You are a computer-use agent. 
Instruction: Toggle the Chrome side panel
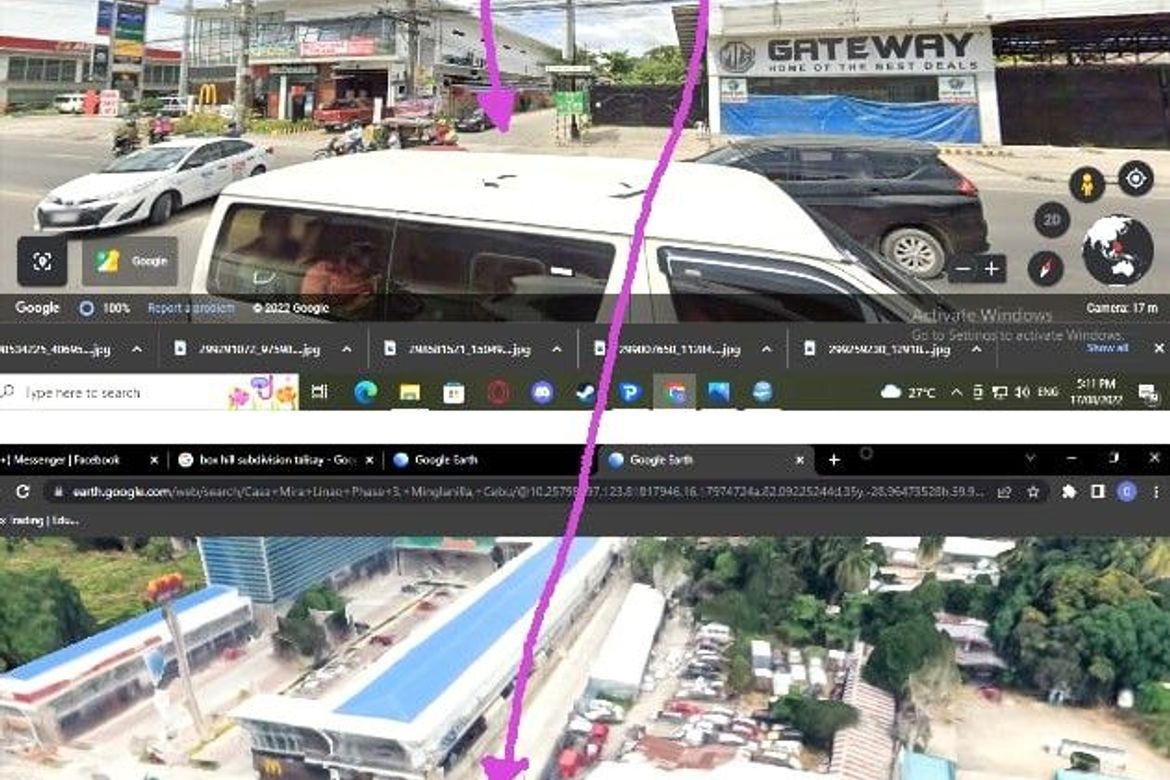click(1098, 491)
